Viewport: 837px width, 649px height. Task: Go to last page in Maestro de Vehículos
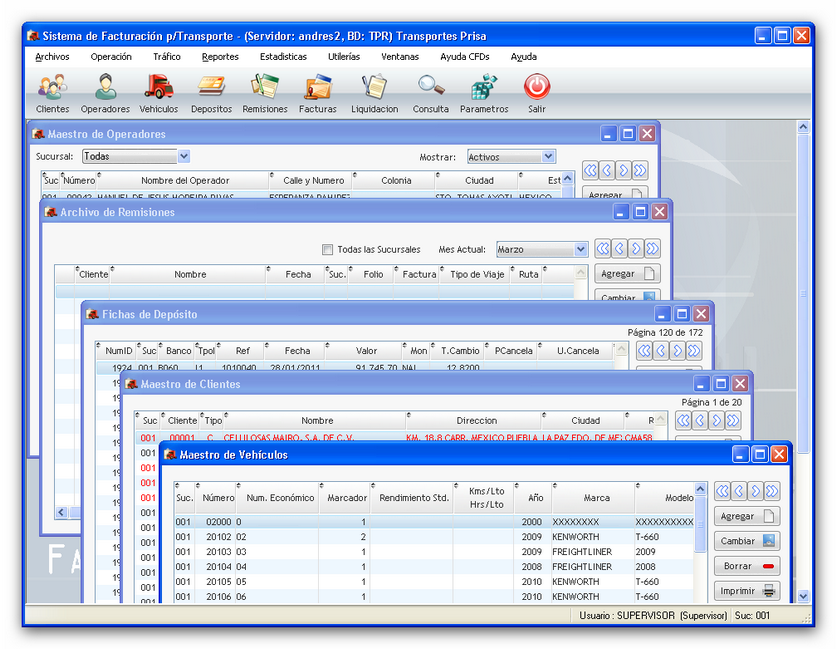coord(772,490)
